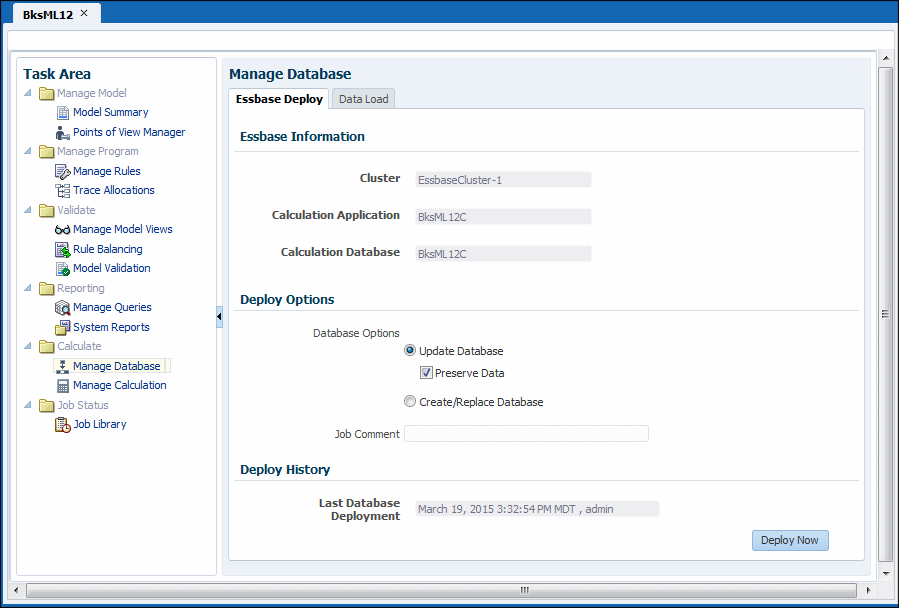Click the Cluster field EssbaseCluster-1
Screen dimensions: 899x608
(503, 180)
